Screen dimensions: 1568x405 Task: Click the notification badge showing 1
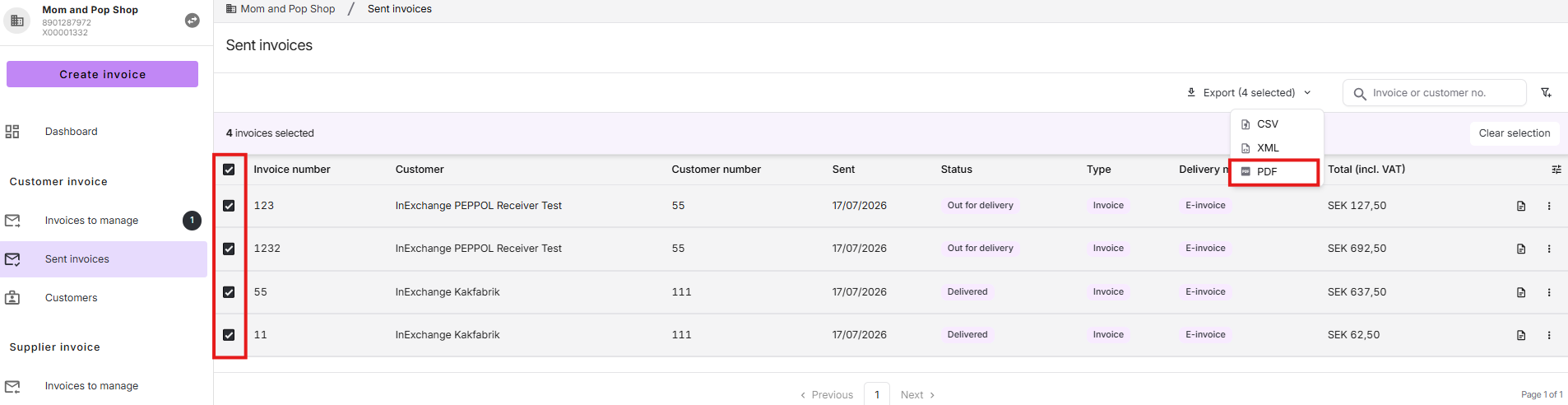click(x=192, y=221)
